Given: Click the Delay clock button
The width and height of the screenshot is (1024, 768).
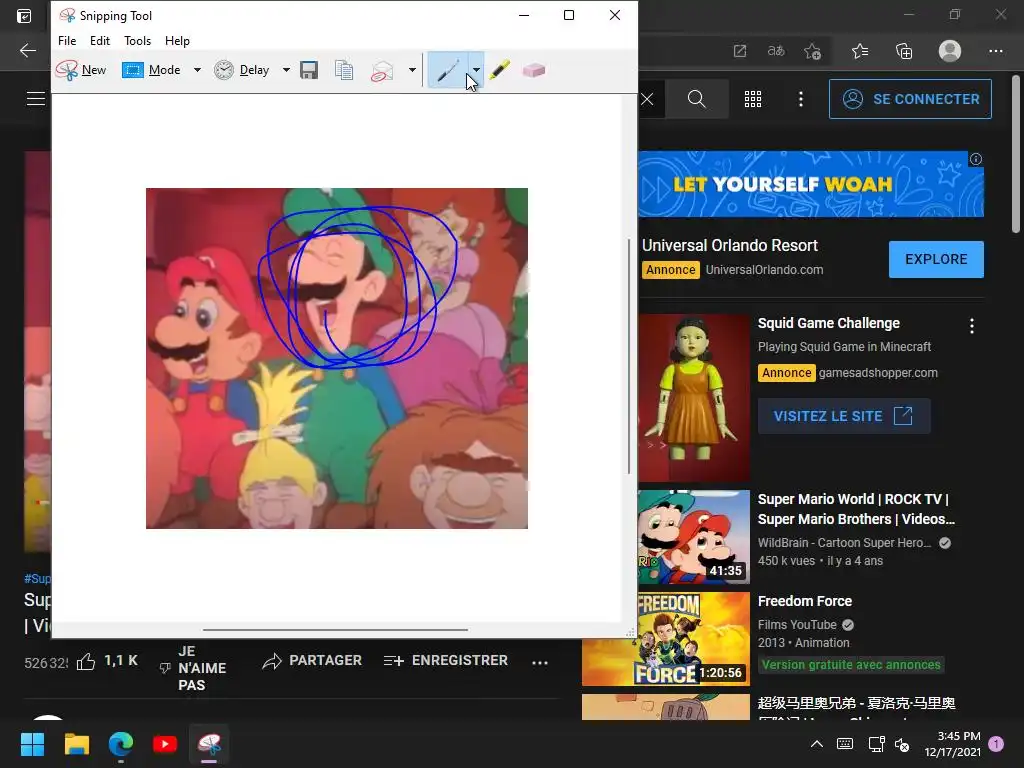Looking at the screenshot, I should click(x=242, y=70).
